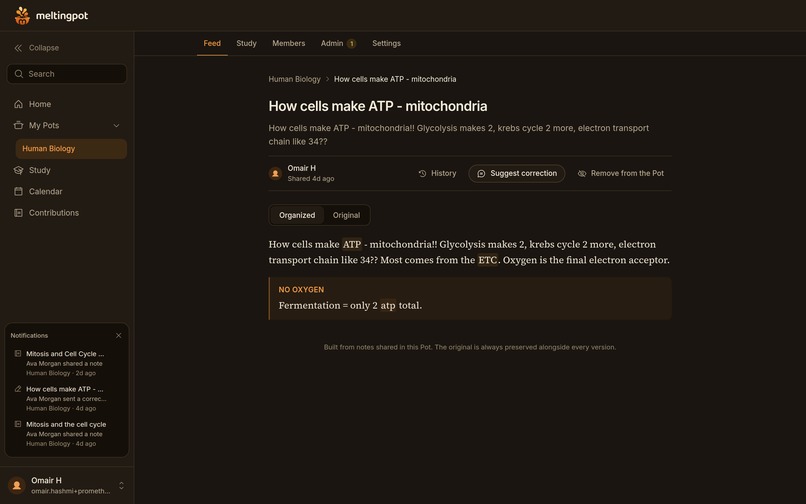Click the highlighted ATP term in note
This screenshot has height=504, width=806.
click(352, 244)
